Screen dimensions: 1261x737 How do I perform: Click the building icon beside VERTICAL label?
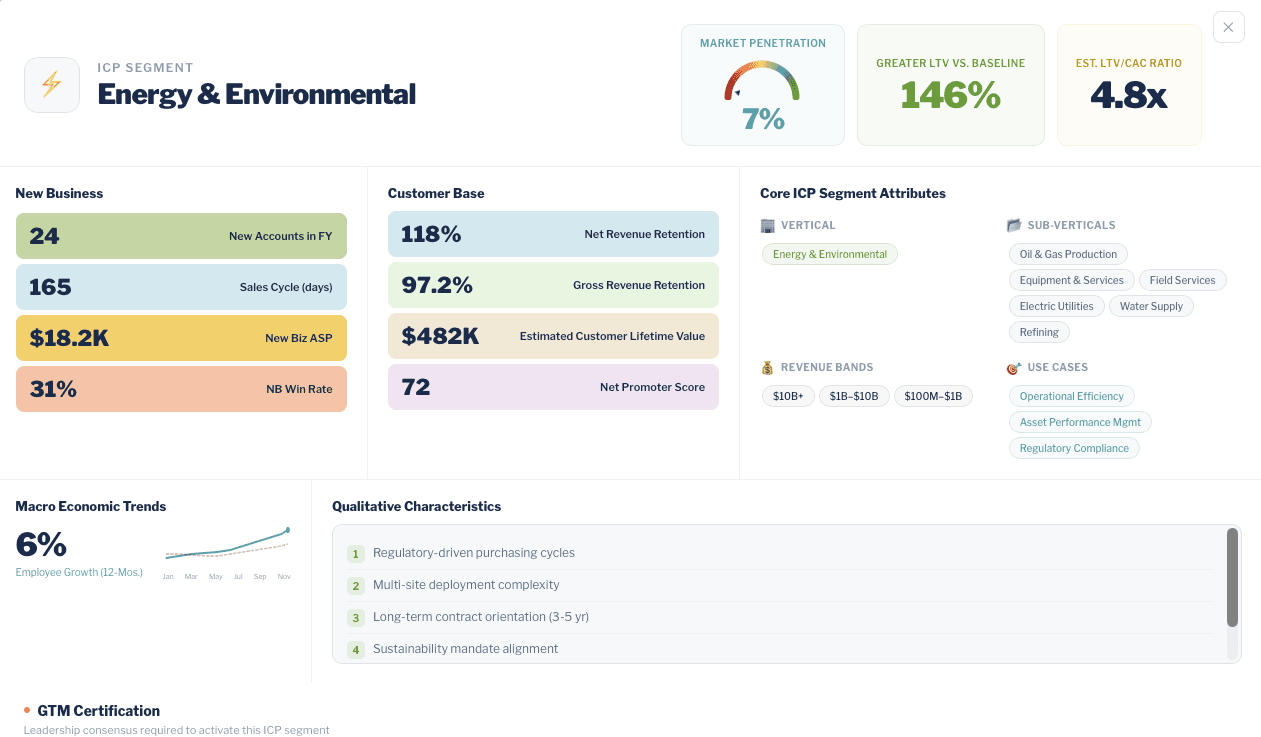[767, 225]
